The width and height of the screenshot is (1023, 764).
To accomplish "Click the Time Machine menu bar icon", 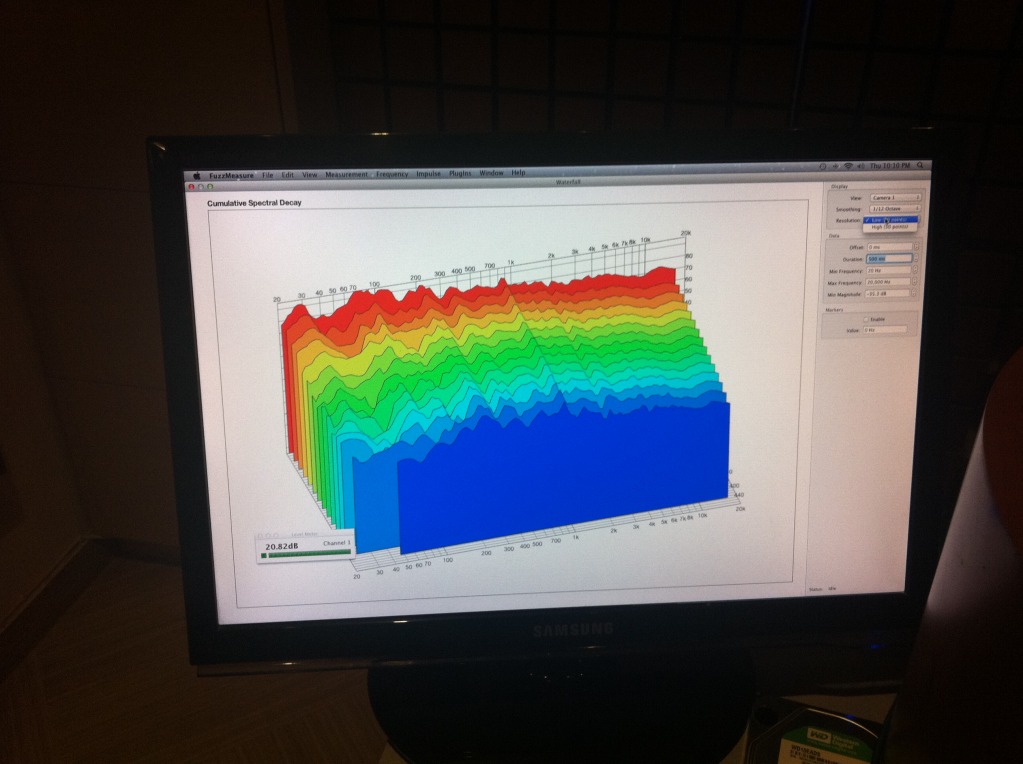I will 822,165.
